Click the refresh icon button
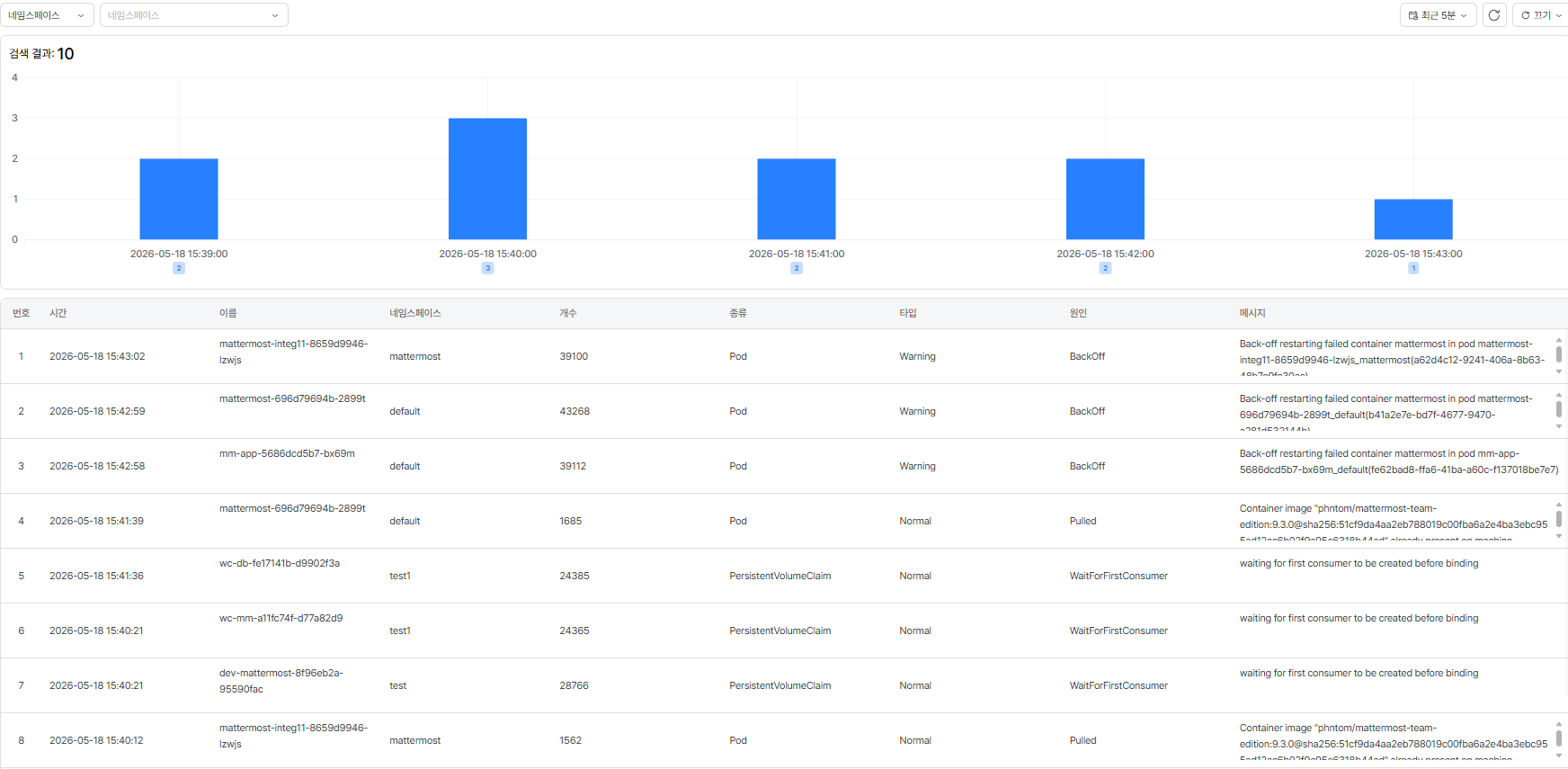Screen dimensions: 1568x769 (x=1494, y=15)
